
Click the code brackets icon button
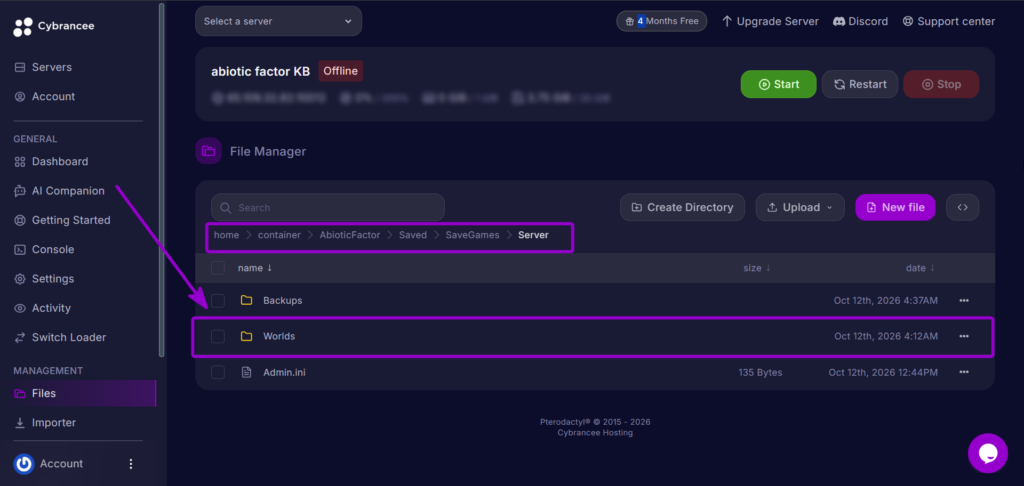(x=963, y=208)
